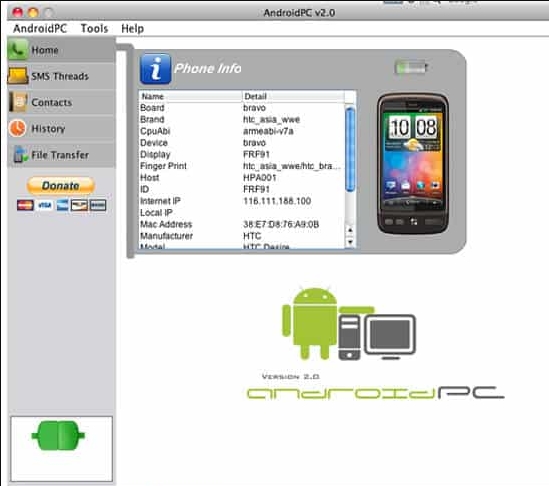Select the Device row
Viewport: 549px width, 486px height.
[x=242, y=143]
